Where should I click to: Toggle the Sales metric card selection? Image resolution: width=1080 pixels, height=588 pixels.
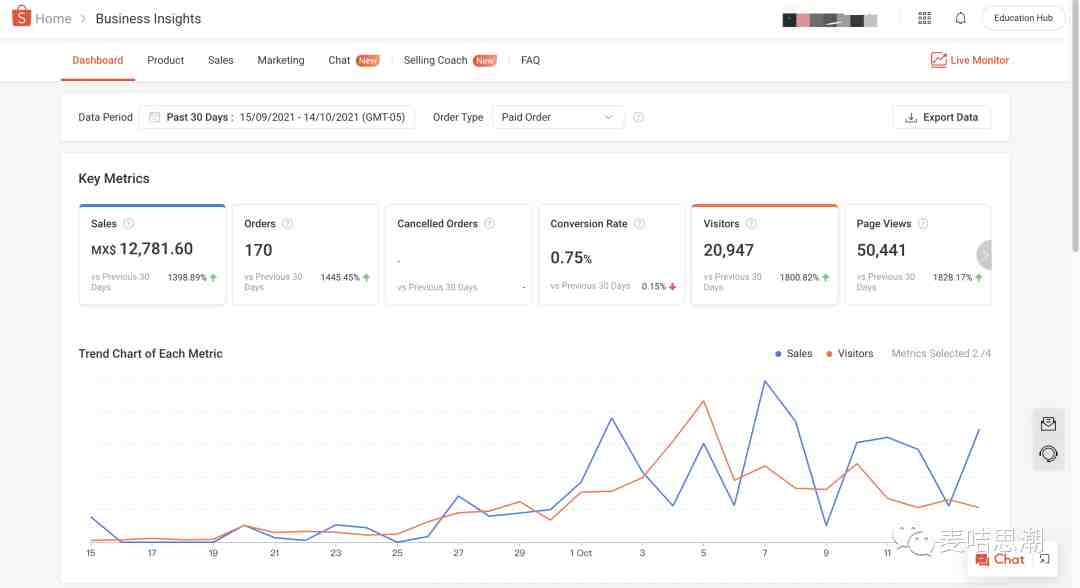click(152, 254)
